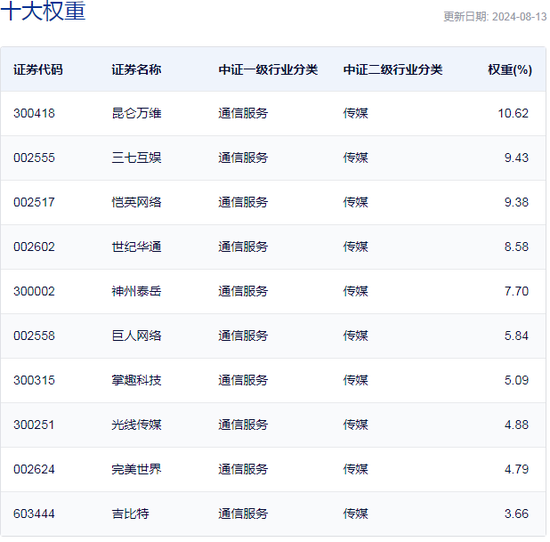
Task: Select stock name 神州泰岳
Action: [136, 292]
